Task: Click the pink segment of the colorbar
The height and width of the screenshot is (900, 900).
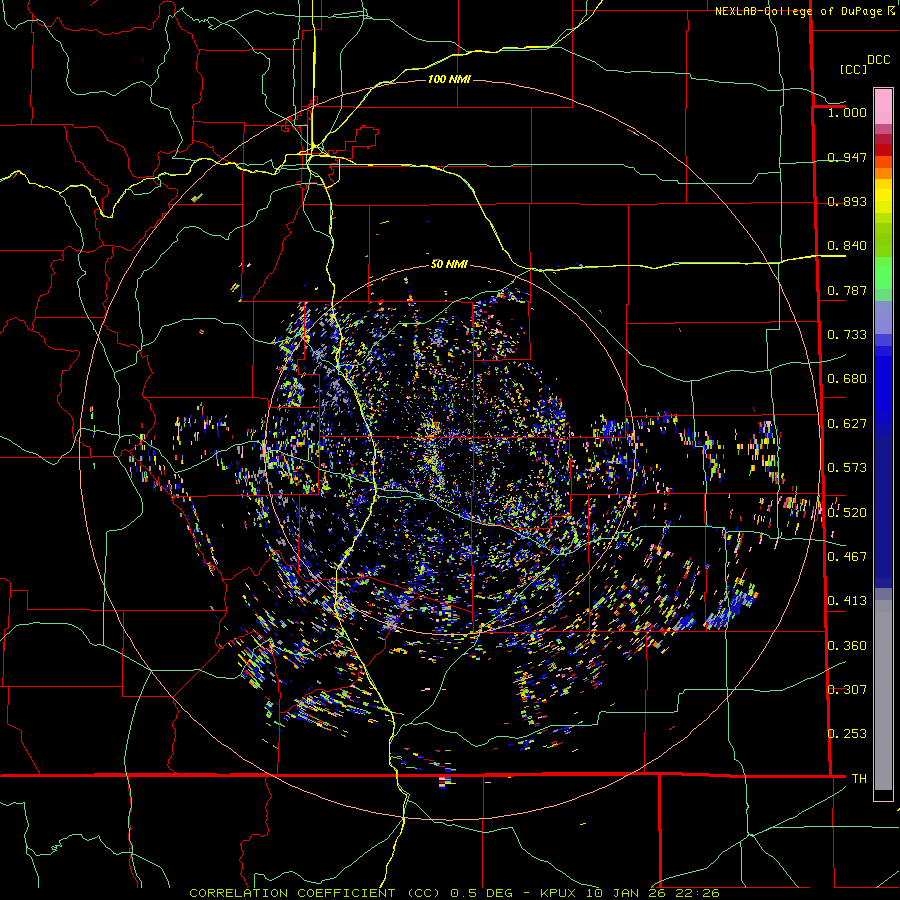Action: pyautogui.click(x=883, y=107)
